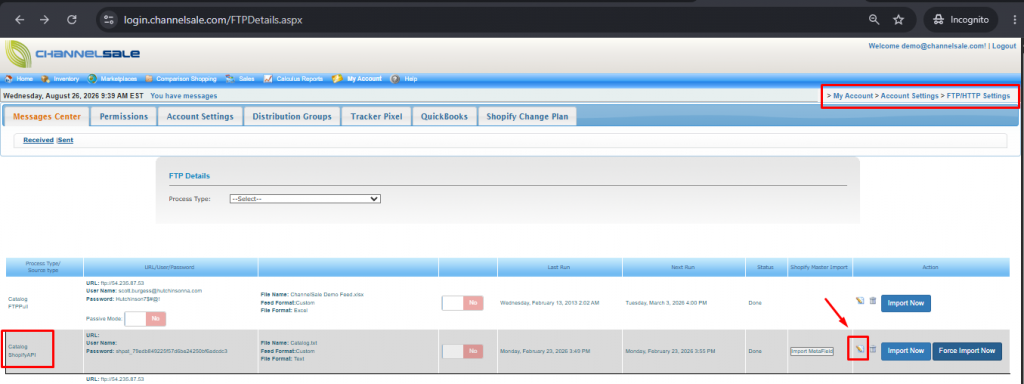Bookmark this page with the star icon
The width and height of the screenshot is (1024, 384).
tap(899, 20)
